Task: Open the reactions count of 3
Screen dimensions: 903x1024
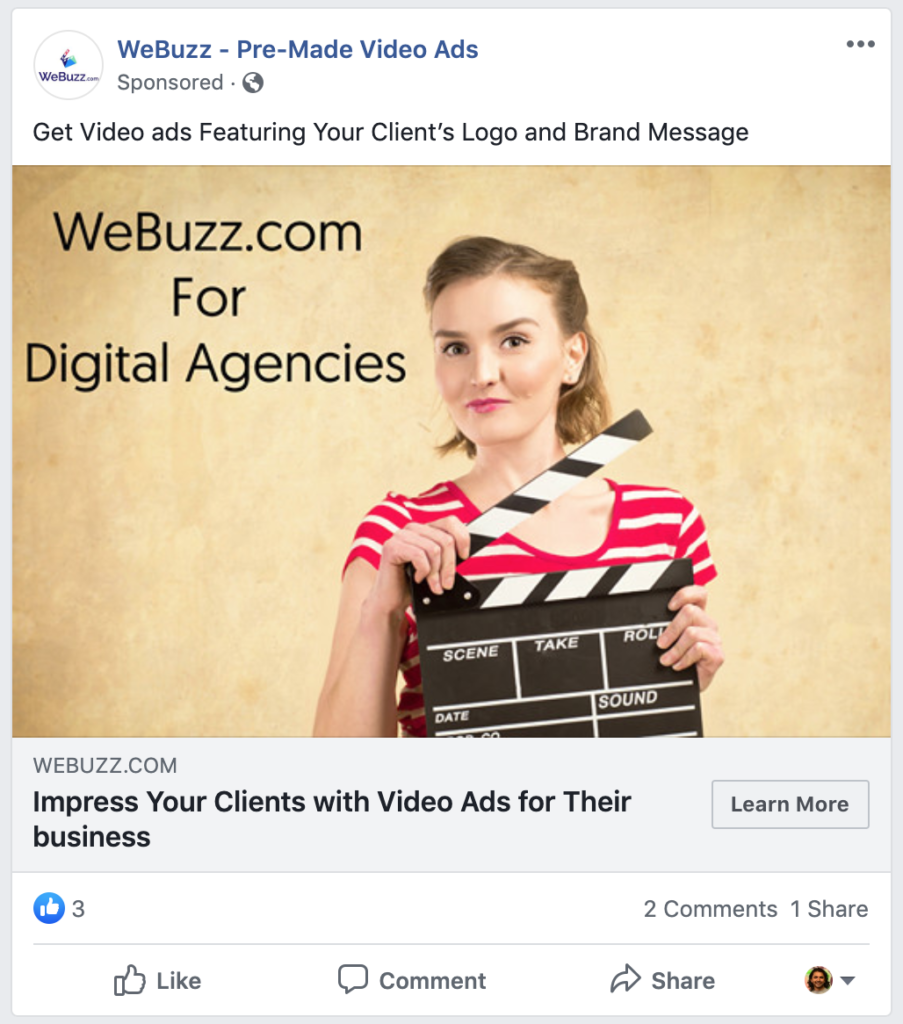Action: 78,908
